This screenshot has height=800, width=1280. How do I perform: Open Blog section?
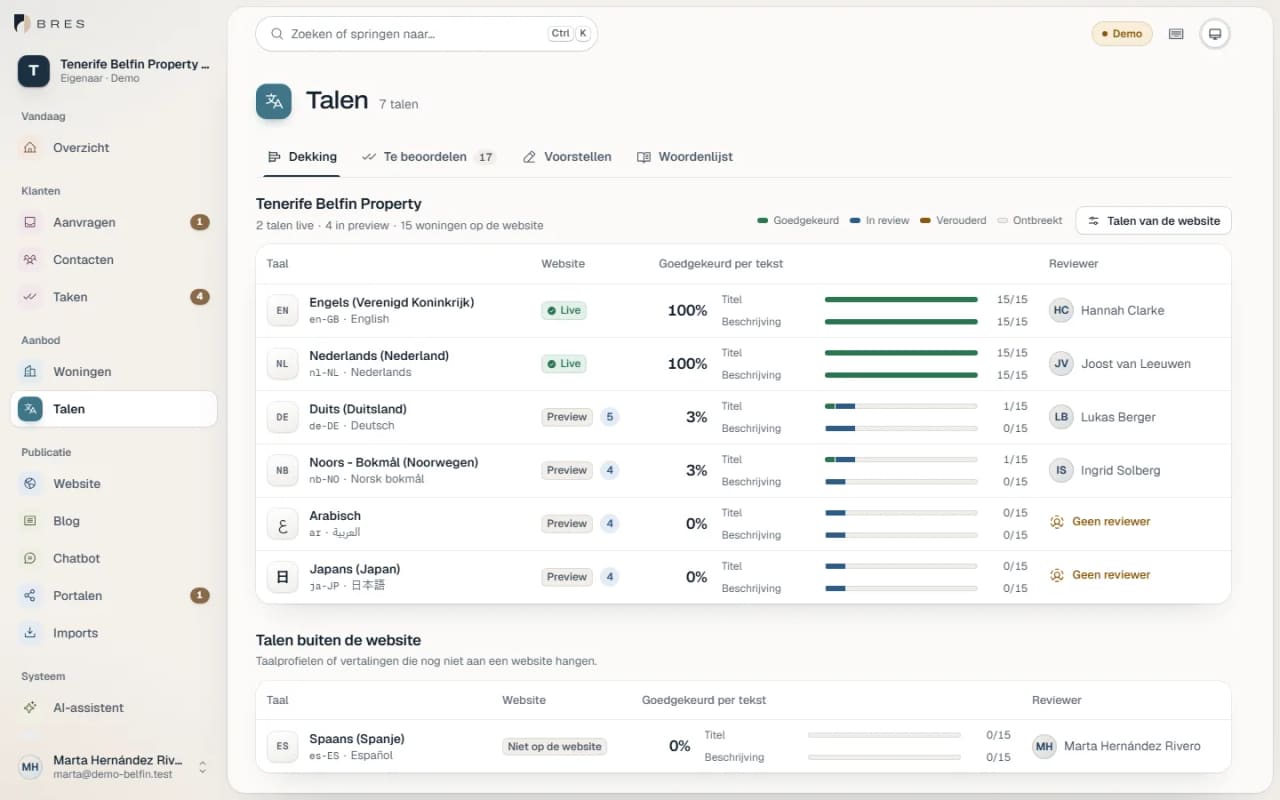pyautogui.click(x=113, y=521)
